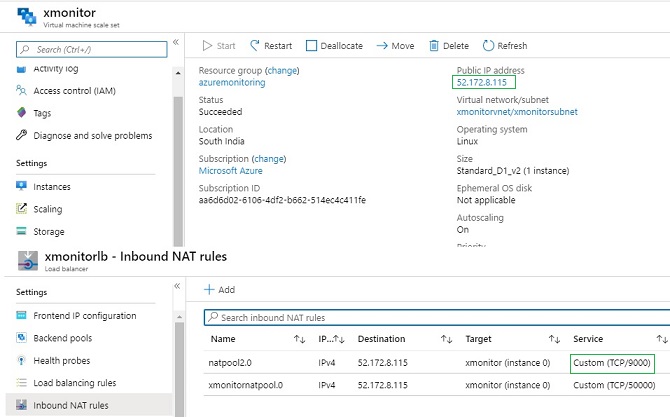This screenshot has width=670, height=417.
Task: Click the Storage icon
Action: 21,231
